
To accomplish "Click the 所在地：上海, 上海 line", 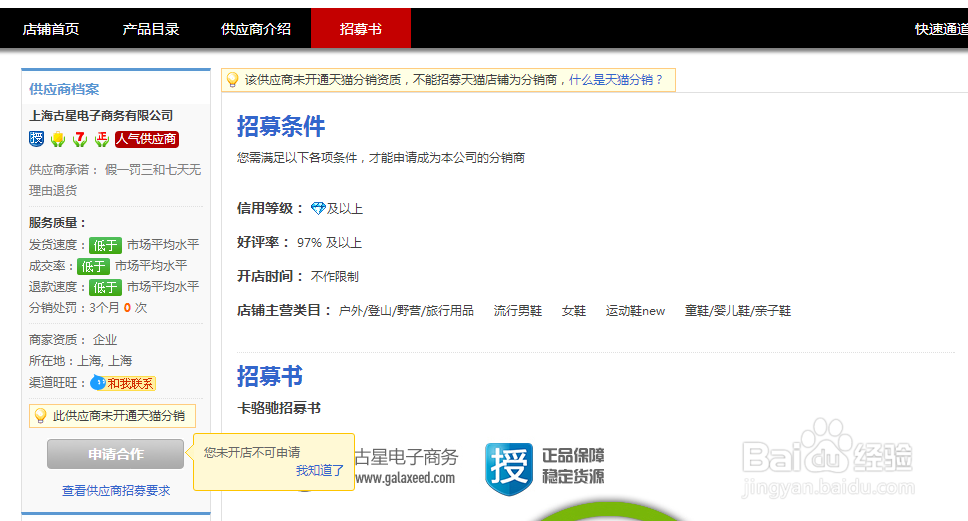I will click(x=80, y=361).
